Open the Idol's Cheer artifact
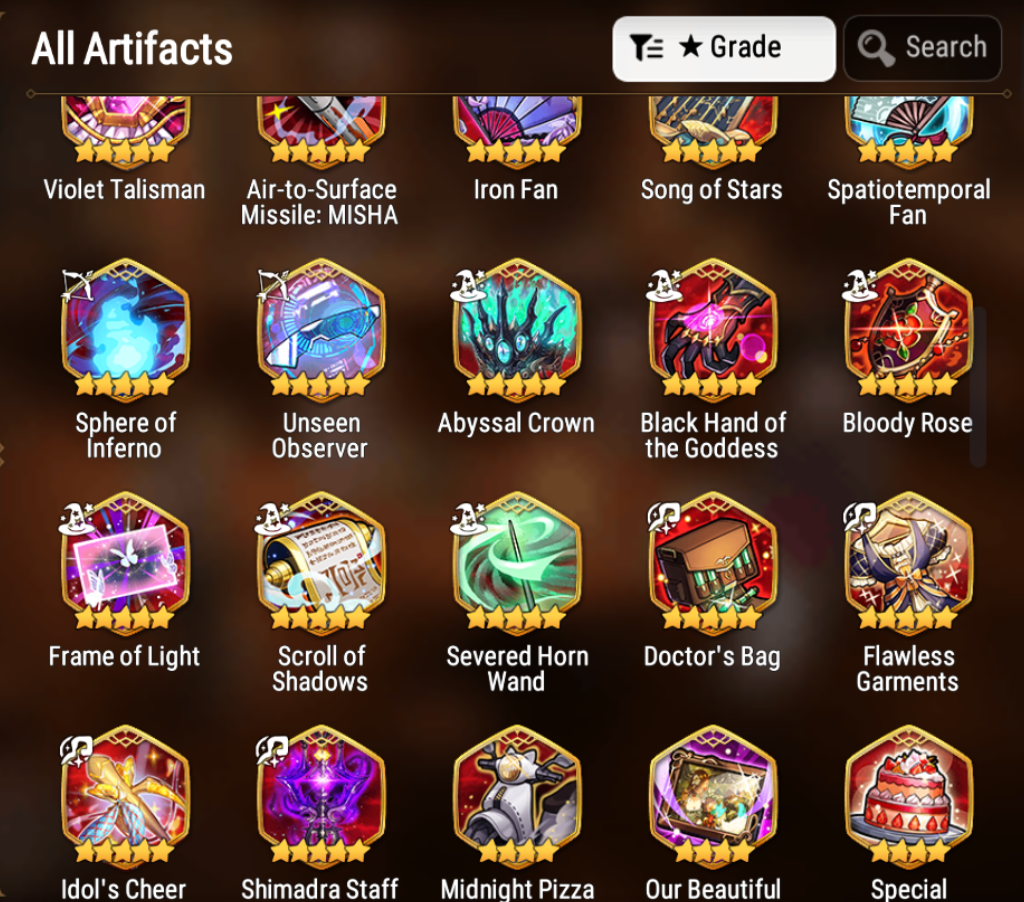The height and width of the screenshot is (902, 1024). (x=125, y=795)
